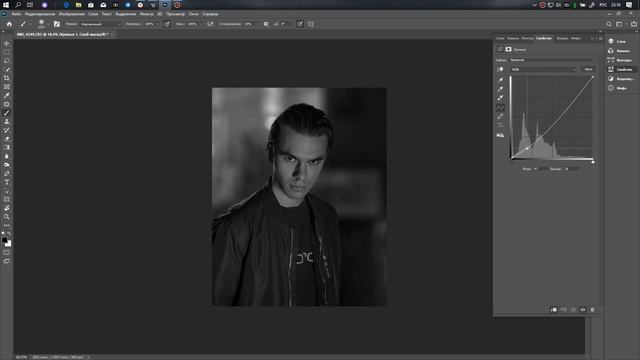Open the flow percentage dropdown

[200, 24]
